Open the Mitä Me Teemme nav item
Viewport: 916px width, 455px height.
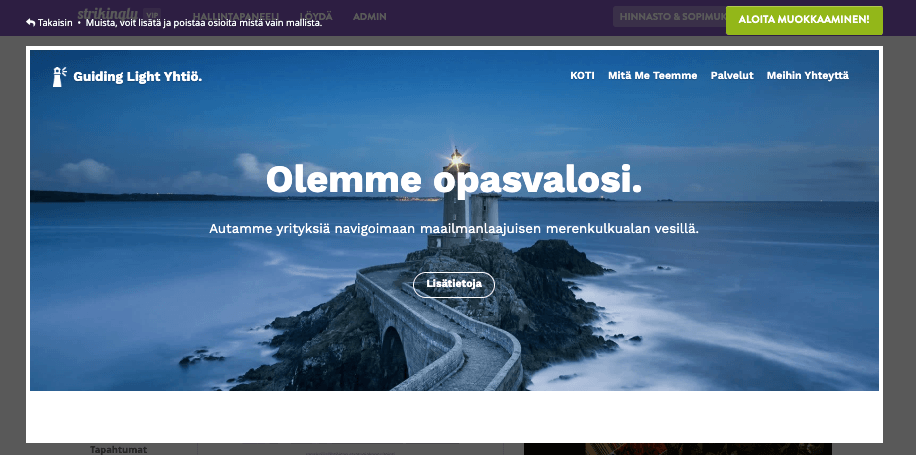tap(653, 75)
